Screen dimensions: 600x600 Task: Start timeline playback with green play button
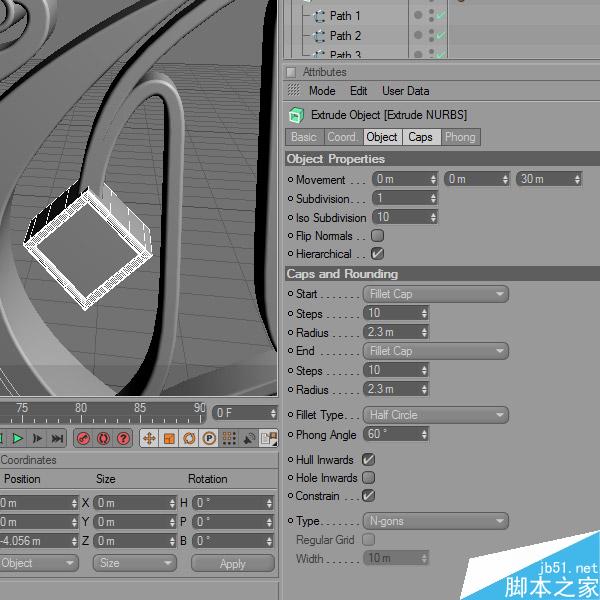coord(17,438)
